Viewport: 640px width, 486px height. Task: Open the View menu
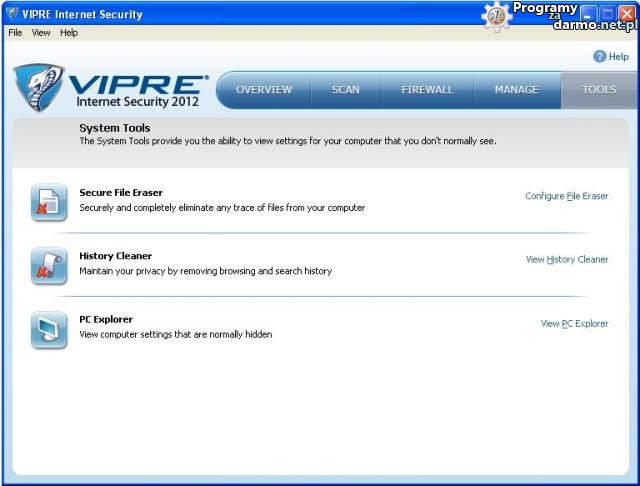[x=41, y=33]
